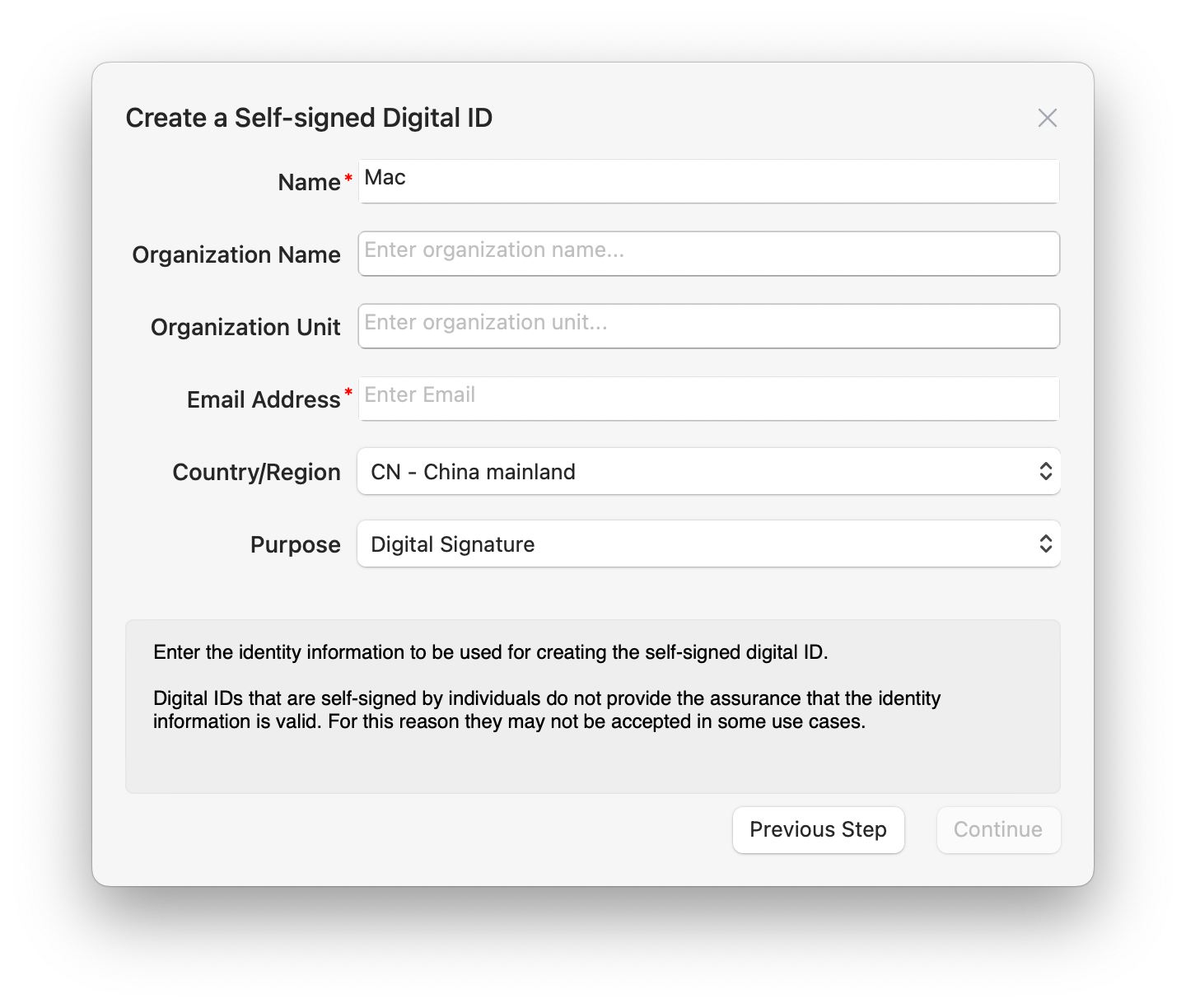This screenshot has width=1186, height=1008.
Task: Focus the Organization Name text field
Action: tap(708, 254)
